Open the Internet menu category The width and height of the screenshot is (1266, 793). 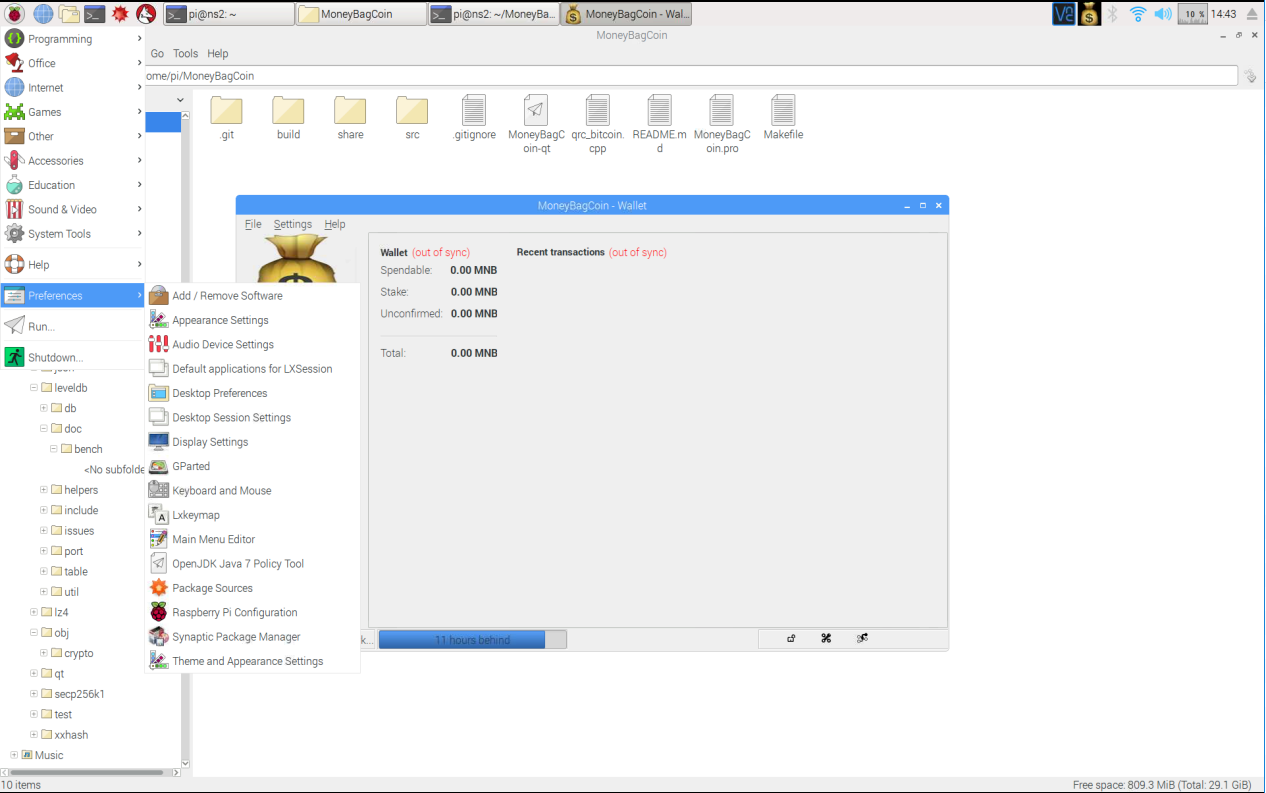click(x=73, y=88)
